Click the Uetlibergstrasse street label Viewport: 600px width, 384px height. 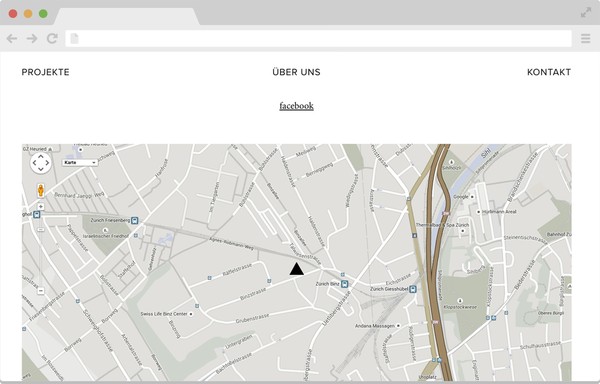click(336, 309)
